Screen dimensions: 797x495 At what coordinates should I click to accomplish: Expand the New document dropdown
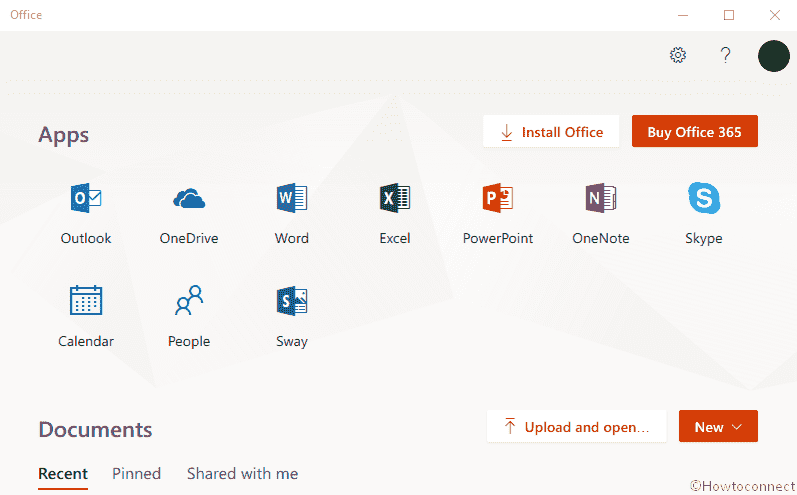pos(718,426)
